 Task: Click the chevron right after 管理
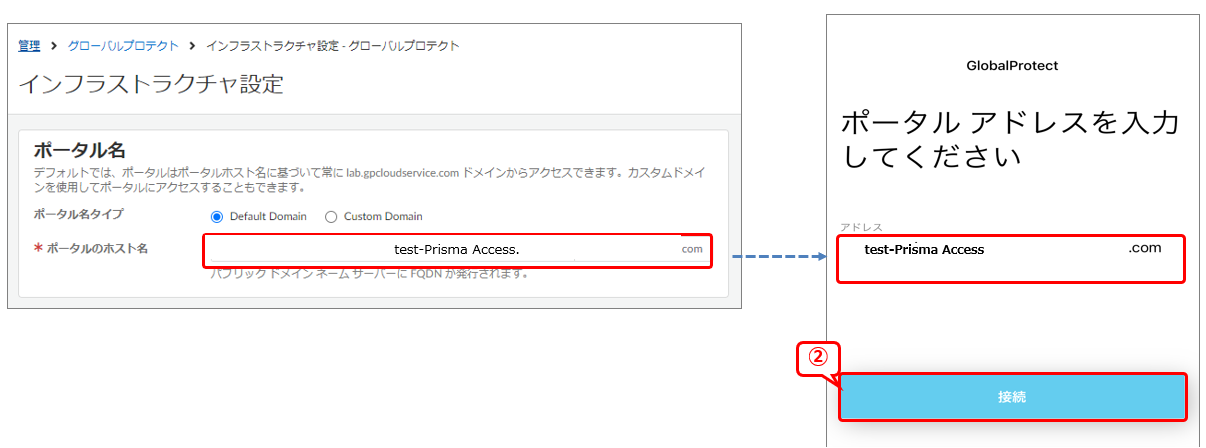click(55, 46)
